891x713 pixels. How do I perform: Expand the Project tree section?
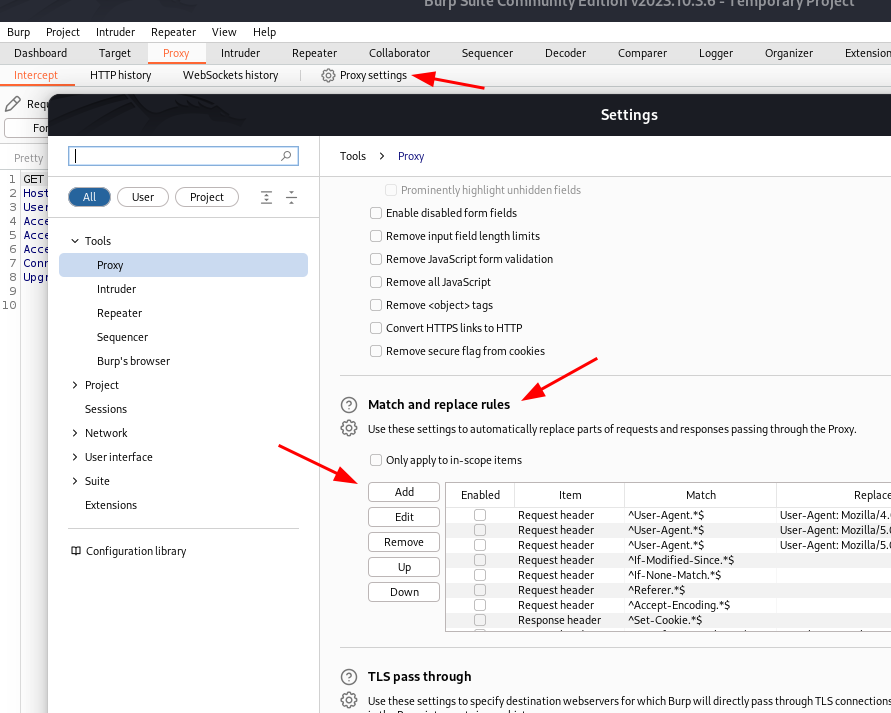click(x=75, y=385)
